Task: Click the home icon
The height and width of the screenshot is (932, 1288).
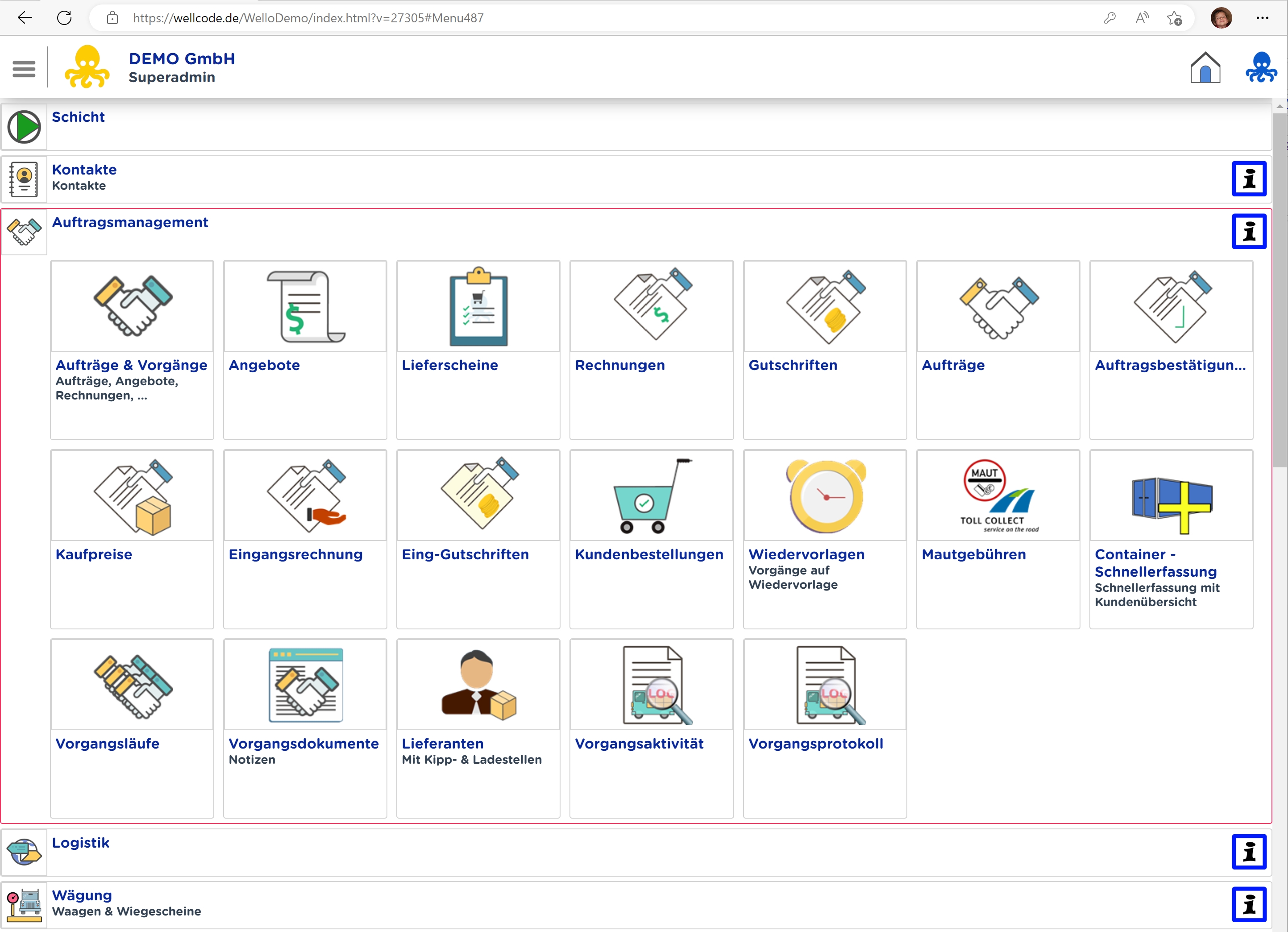Action: [x=1205, y=68]
